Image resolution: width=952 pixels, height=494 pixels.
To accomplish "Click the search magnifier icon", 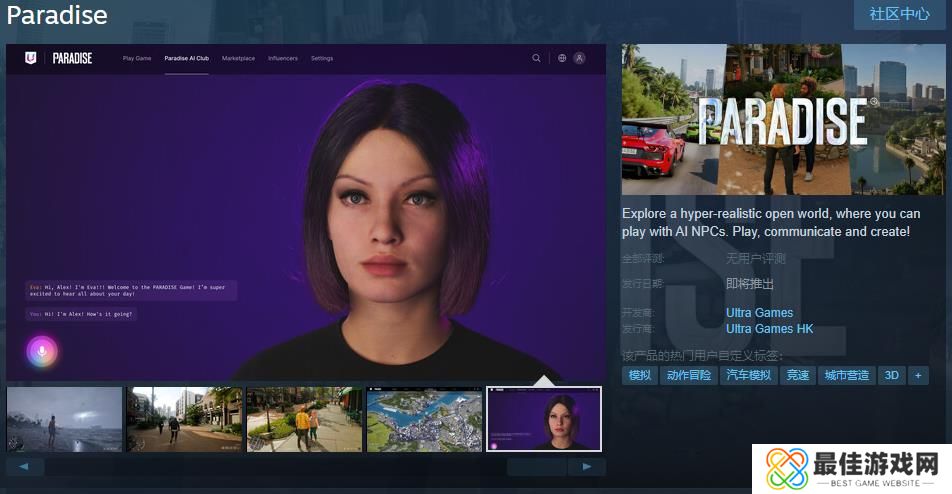I will [x=536, y=58].
